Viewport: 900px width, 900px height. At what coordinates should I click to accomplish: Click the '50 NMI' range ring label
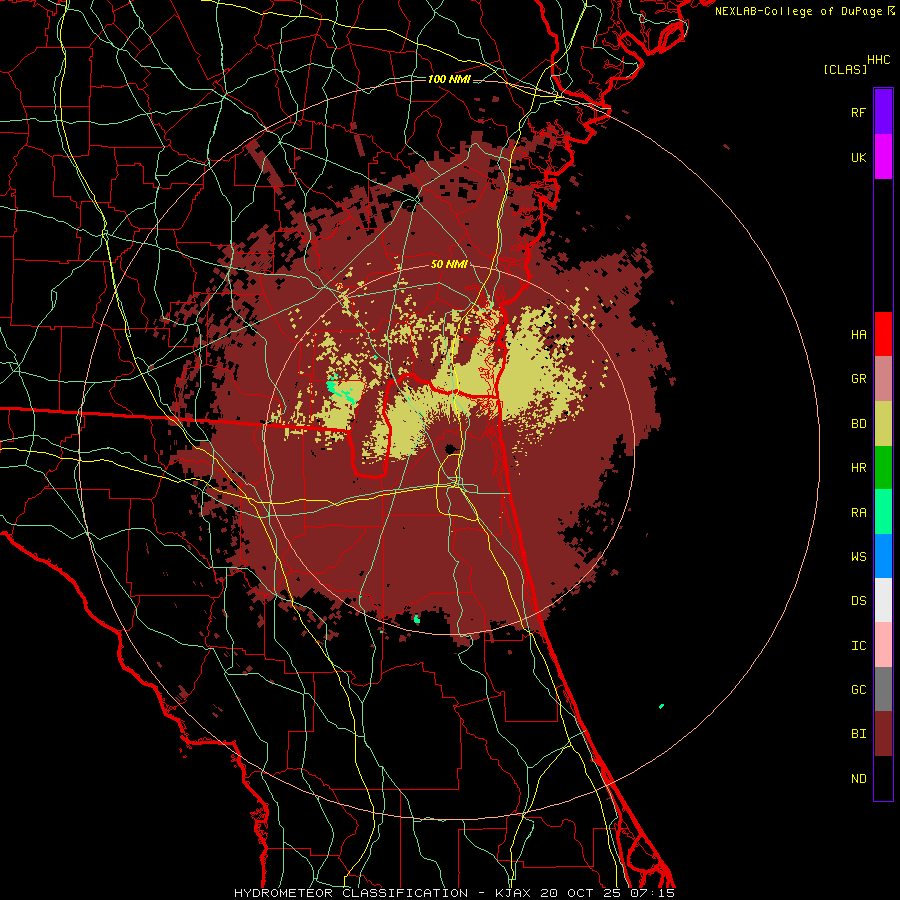449,265
